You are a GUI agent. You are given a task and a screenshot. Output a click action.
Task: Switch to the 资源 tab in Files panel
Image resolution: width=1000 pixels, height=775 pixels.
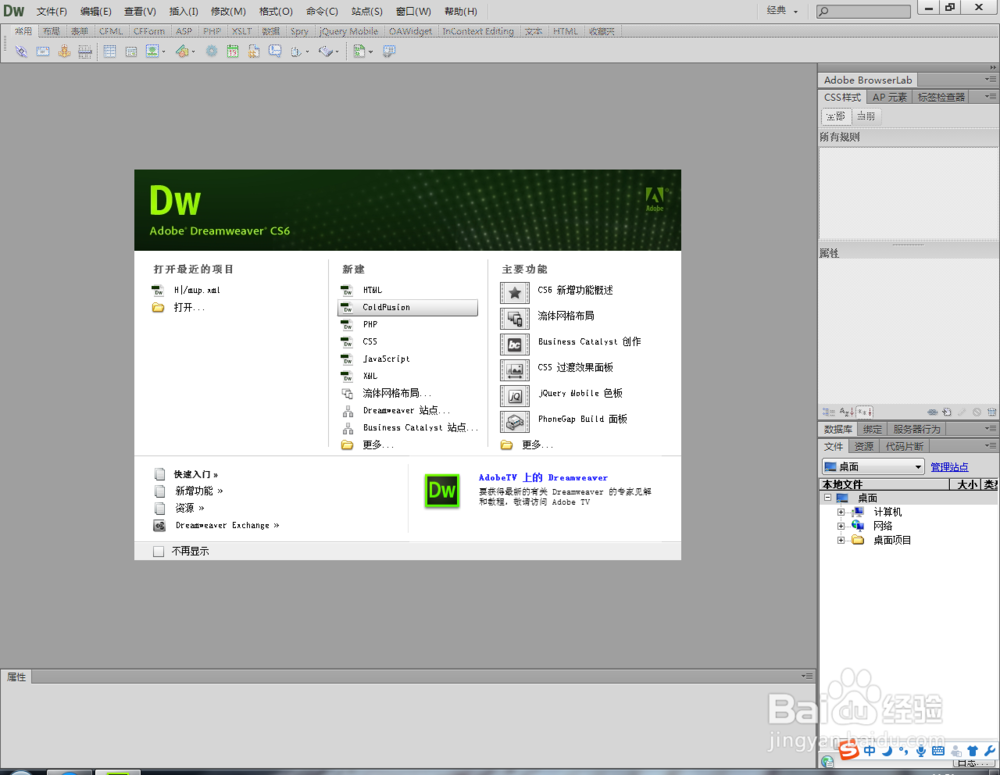tap(864, 447)
